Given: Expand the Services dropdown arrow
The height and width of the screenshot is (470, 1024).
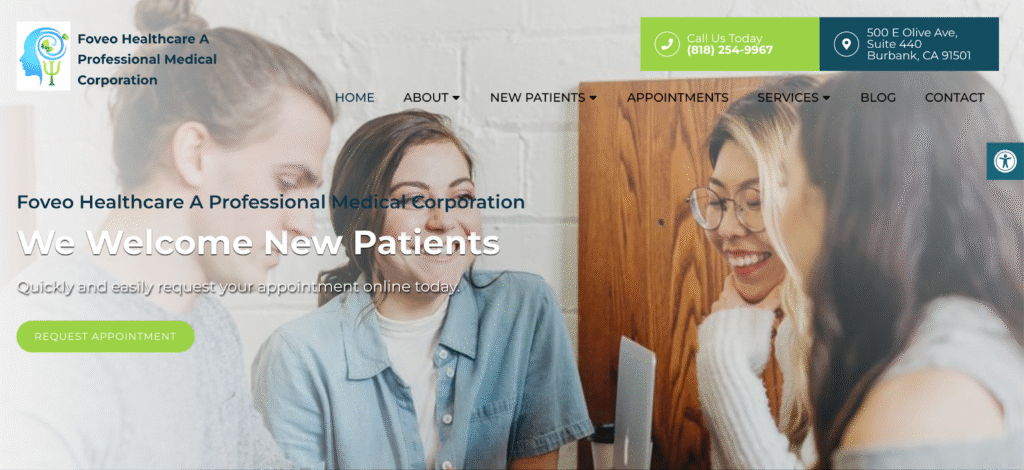Looking at the screenshot, I should (827, 98).
